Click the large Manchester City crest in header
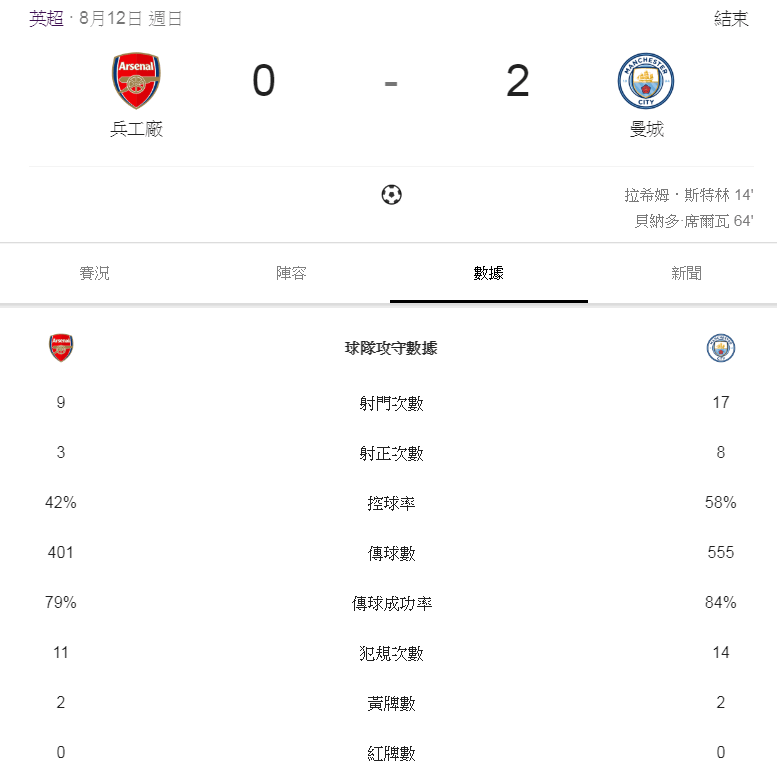 coord(646,81)
